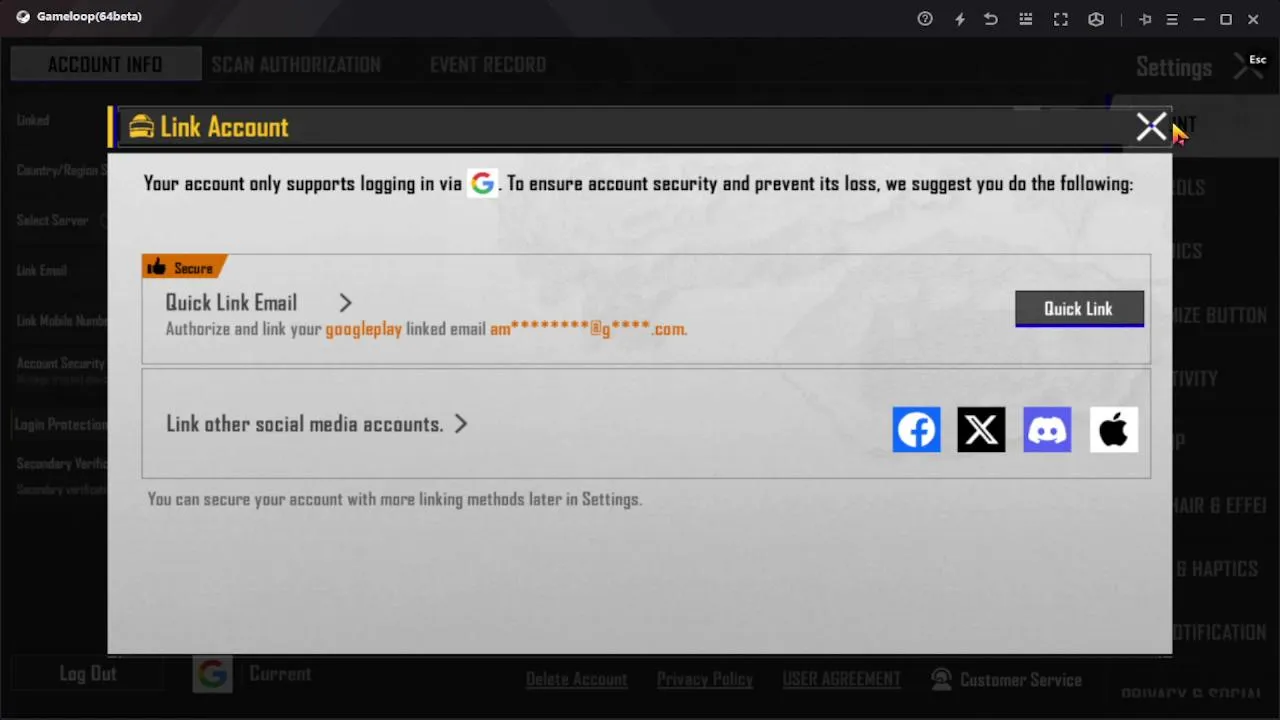1280x720 pixels.
Task: Click the 'You can secure your account' note
Action: (x=394, y=499)
